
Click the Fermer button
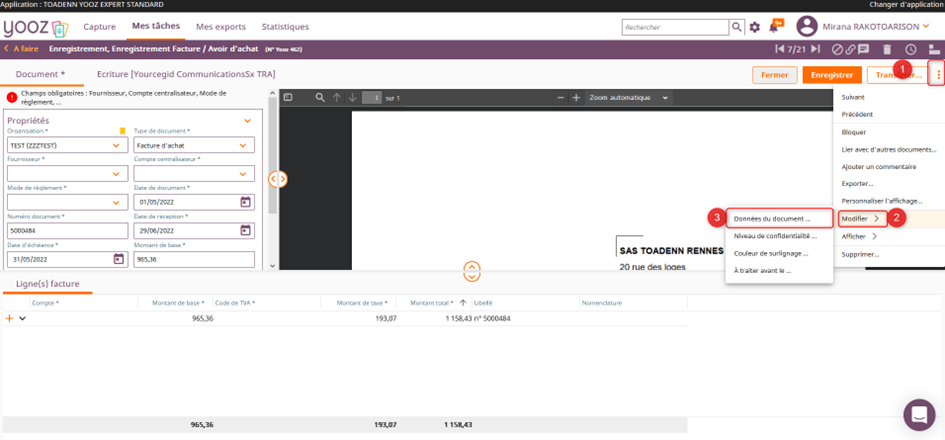[x=774, y=75]
